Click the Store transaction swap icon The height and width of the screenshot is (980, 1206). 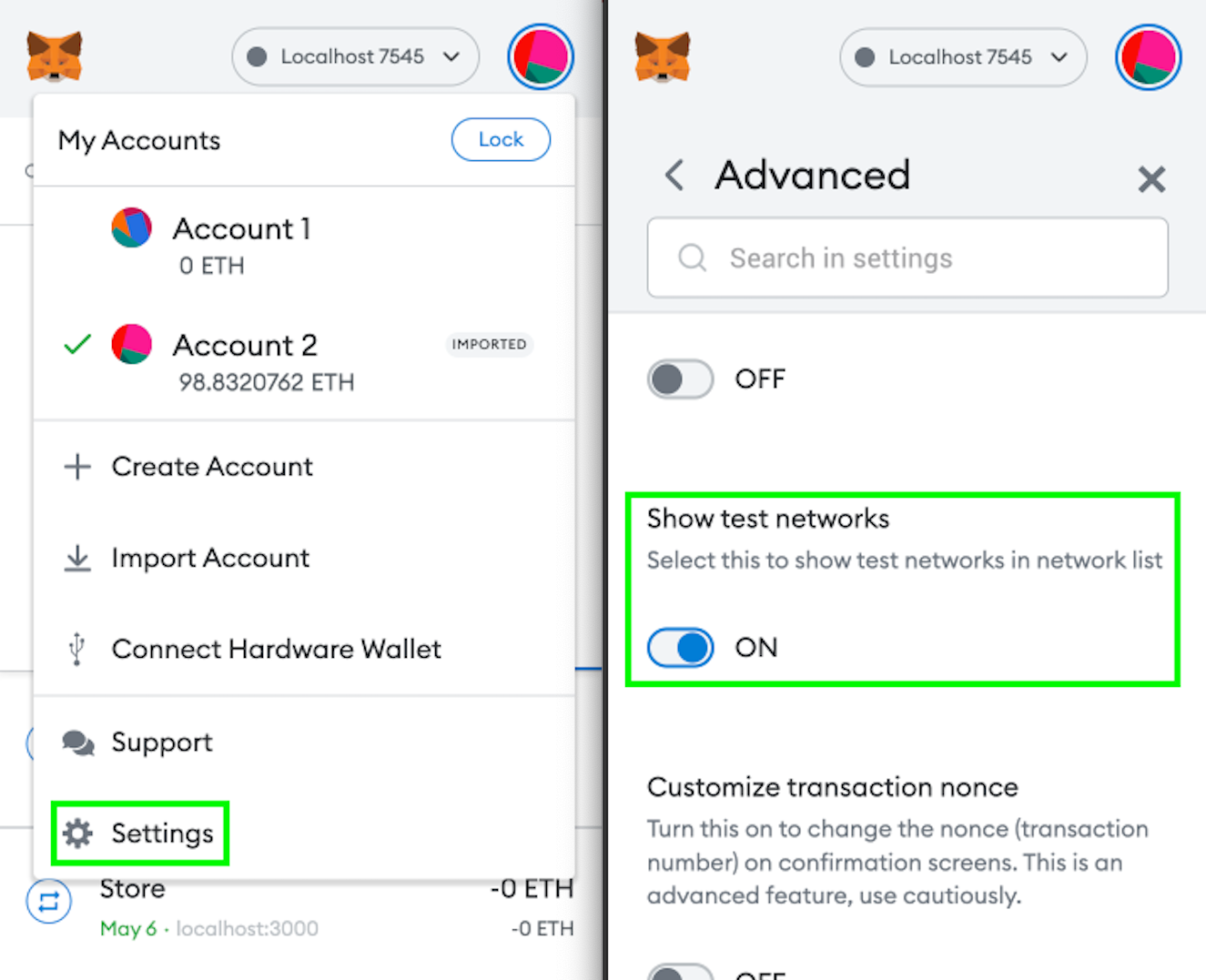[49, 901]
